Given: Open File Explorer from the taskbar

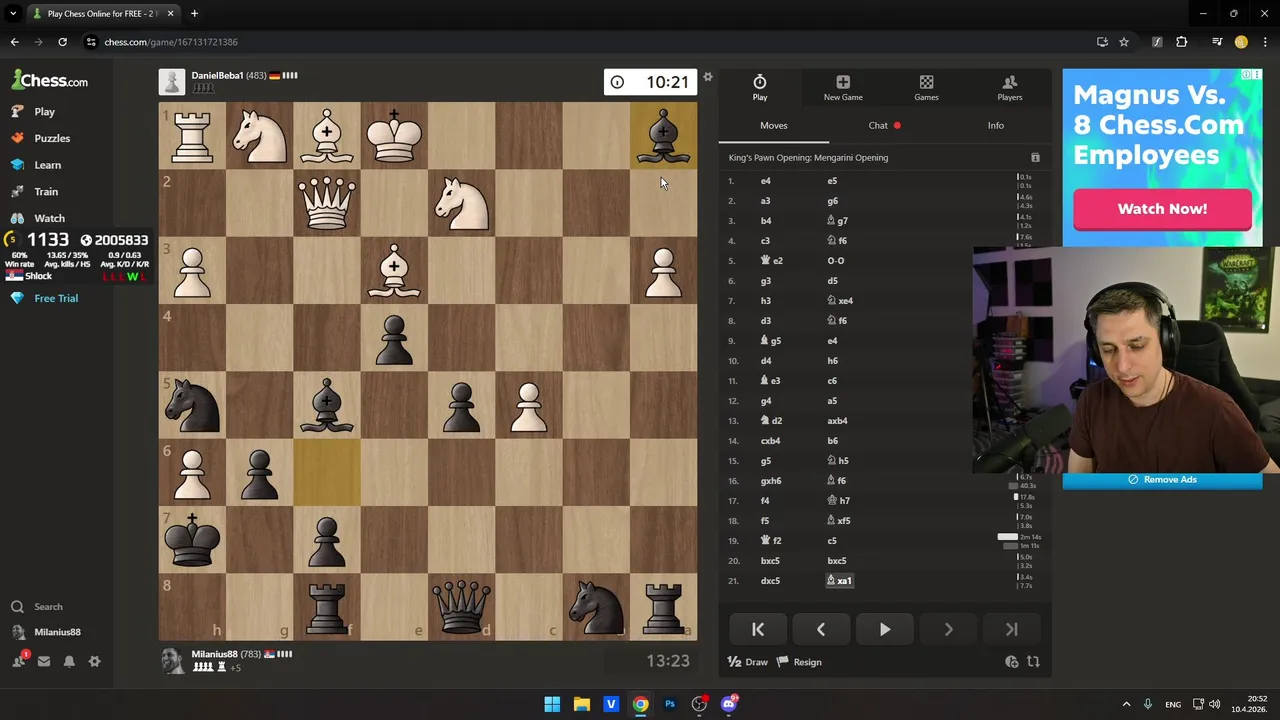Looking at the screenshot, I should coord(581,704).
